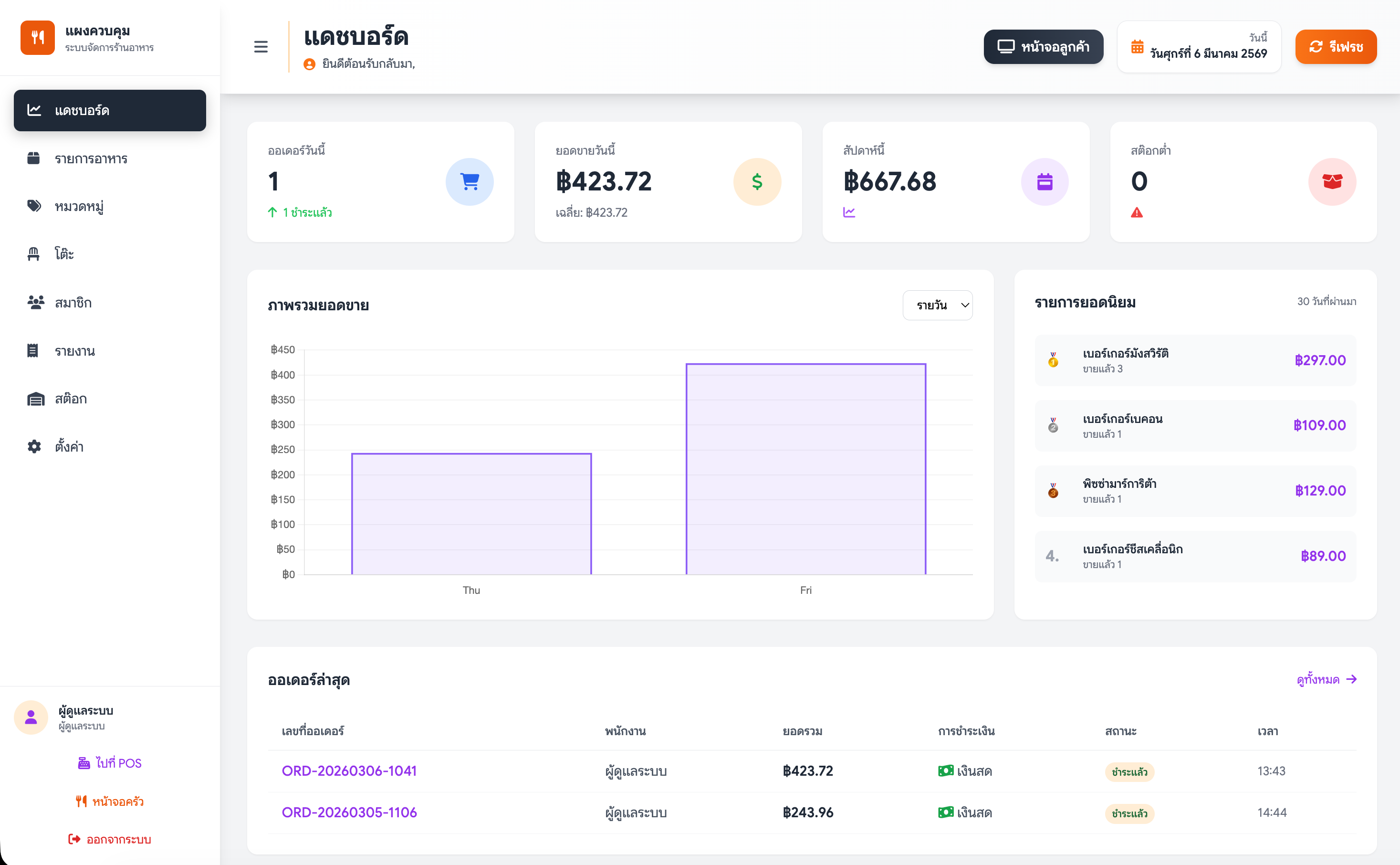
Task: Open order ORD-20260306-1041 link
Action: (349, 770)
